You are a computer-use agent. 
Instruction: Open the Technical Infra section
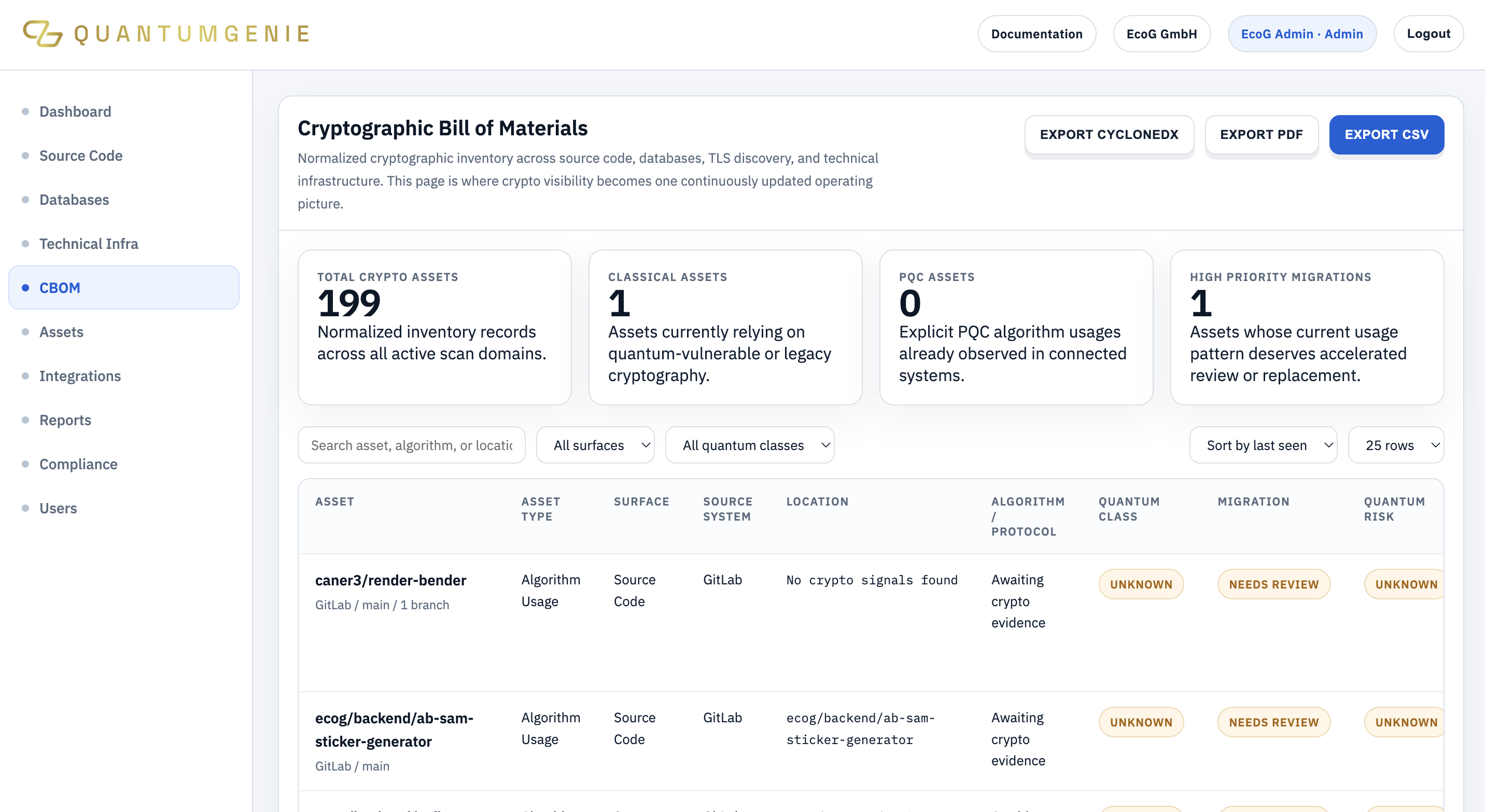89,244
